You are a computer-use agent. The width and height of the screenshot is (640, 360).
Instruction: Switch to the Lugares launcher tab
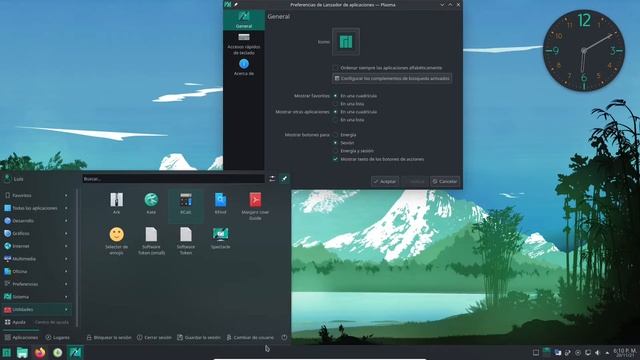[58, 338]
